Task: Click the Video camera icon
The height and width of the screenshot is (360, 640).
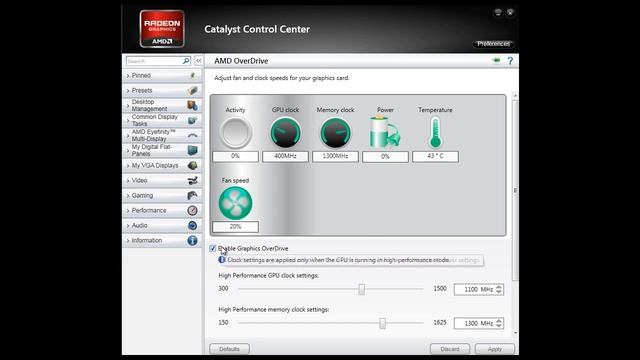Action: pyautogui.click(x=193, y=180)
